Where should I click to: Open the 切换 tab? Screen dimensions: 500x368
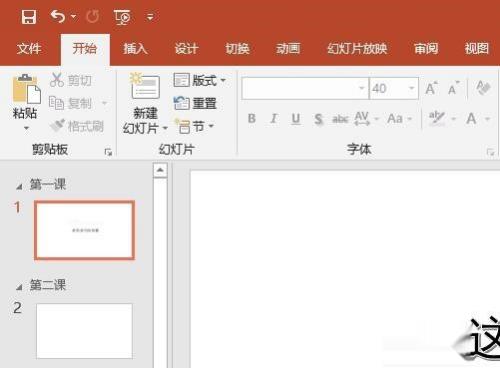(x=237, y=49)
